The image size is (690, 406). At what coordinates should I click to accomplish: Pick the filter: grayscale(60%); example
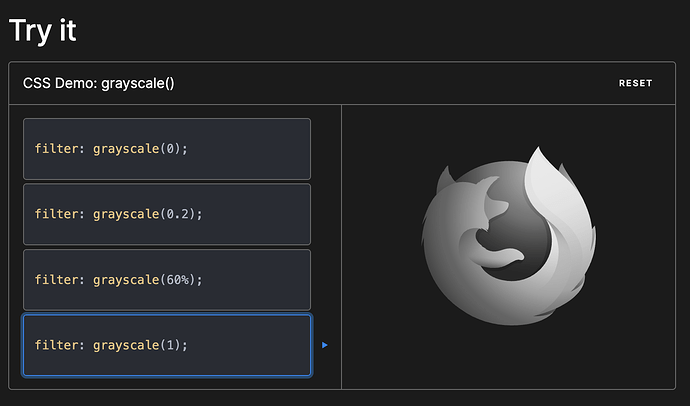point(167,280)
